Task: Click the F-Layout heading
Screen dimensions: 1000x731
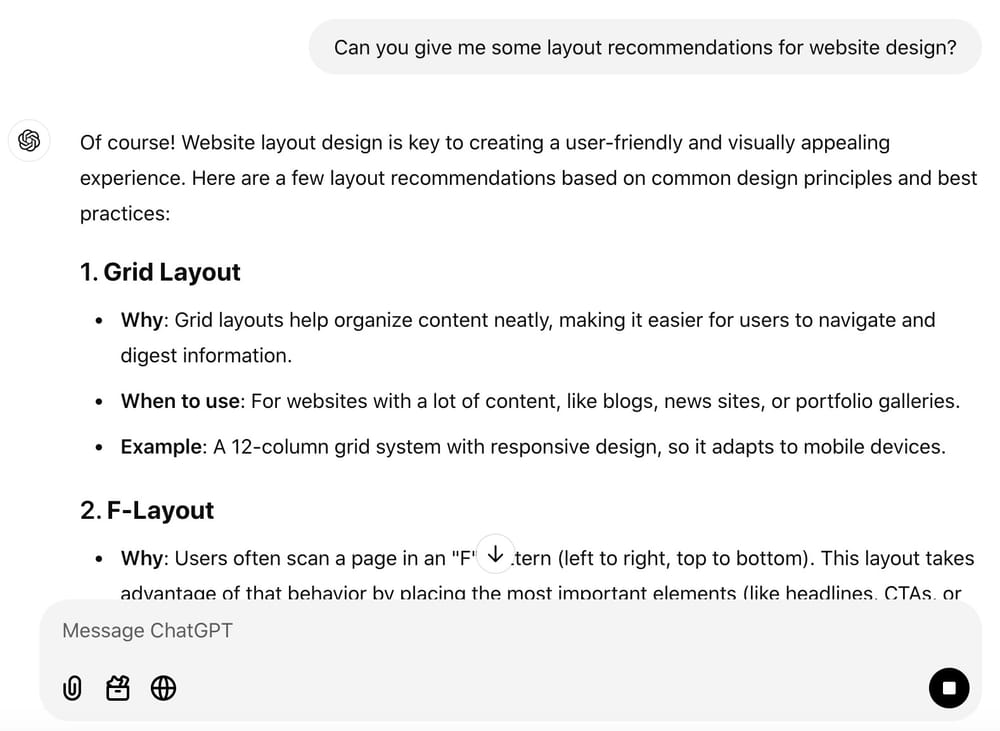Action: pos(146,510)
